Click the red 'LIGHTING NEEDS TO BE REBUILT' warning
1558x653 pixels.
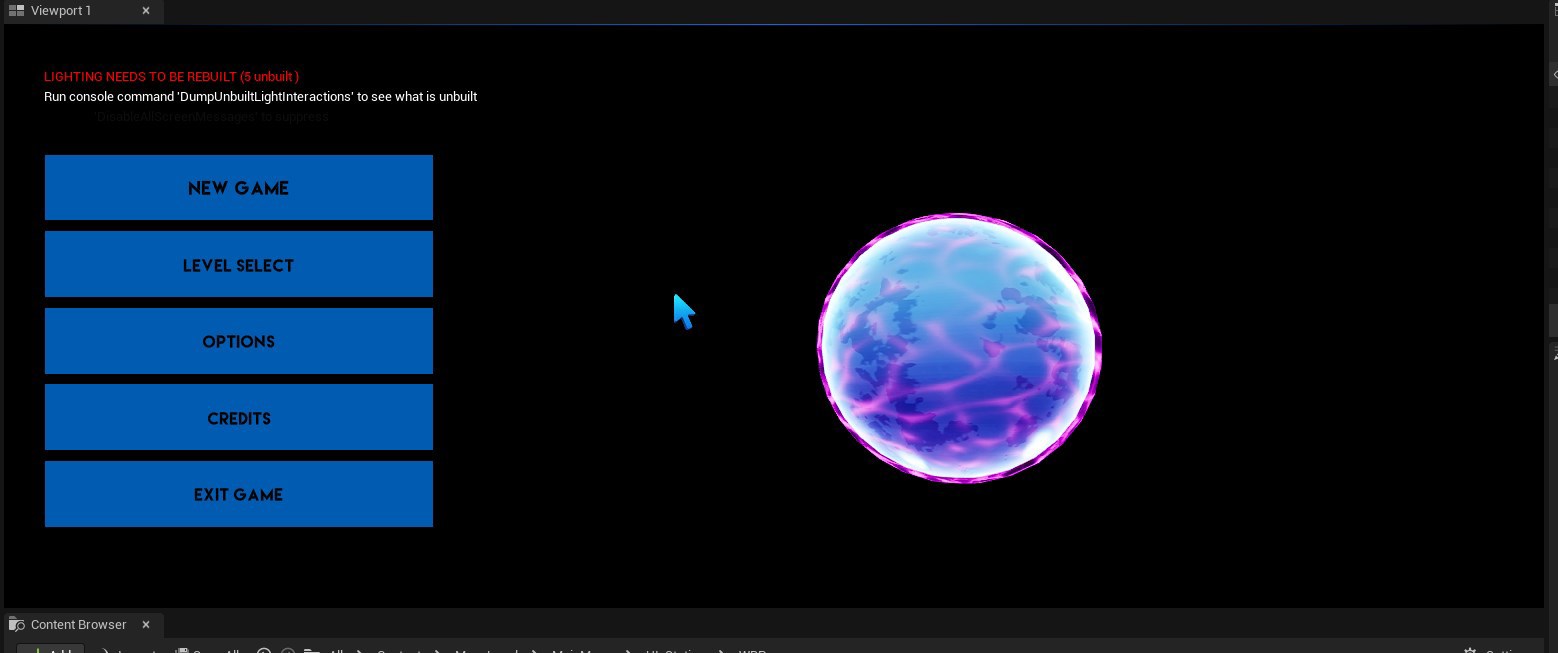[171, 77]
